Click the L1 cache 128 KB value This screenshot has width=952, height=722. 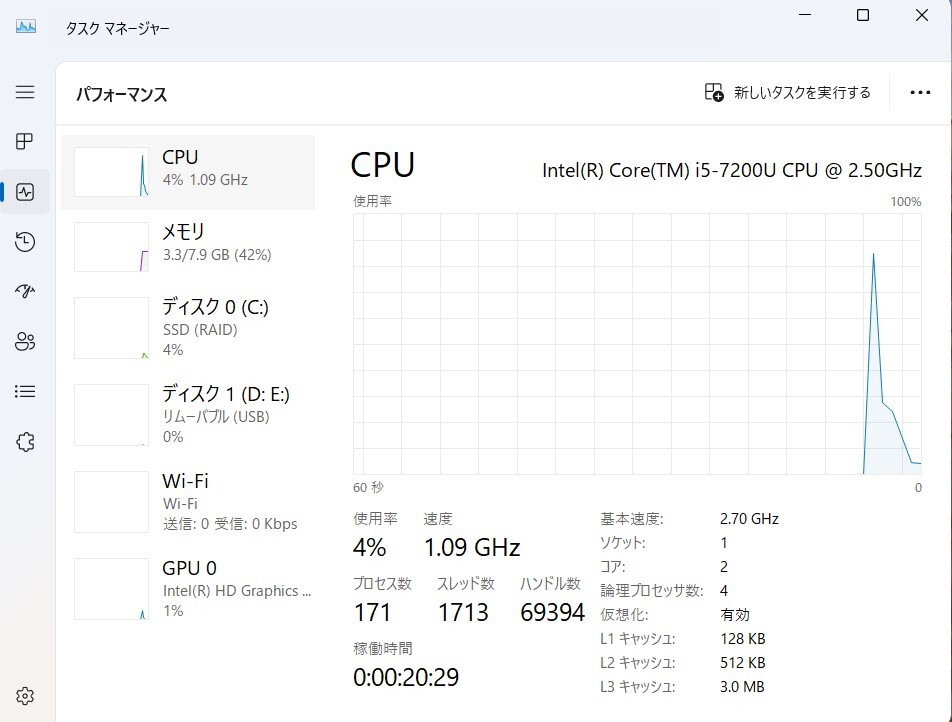coord(743,639)
